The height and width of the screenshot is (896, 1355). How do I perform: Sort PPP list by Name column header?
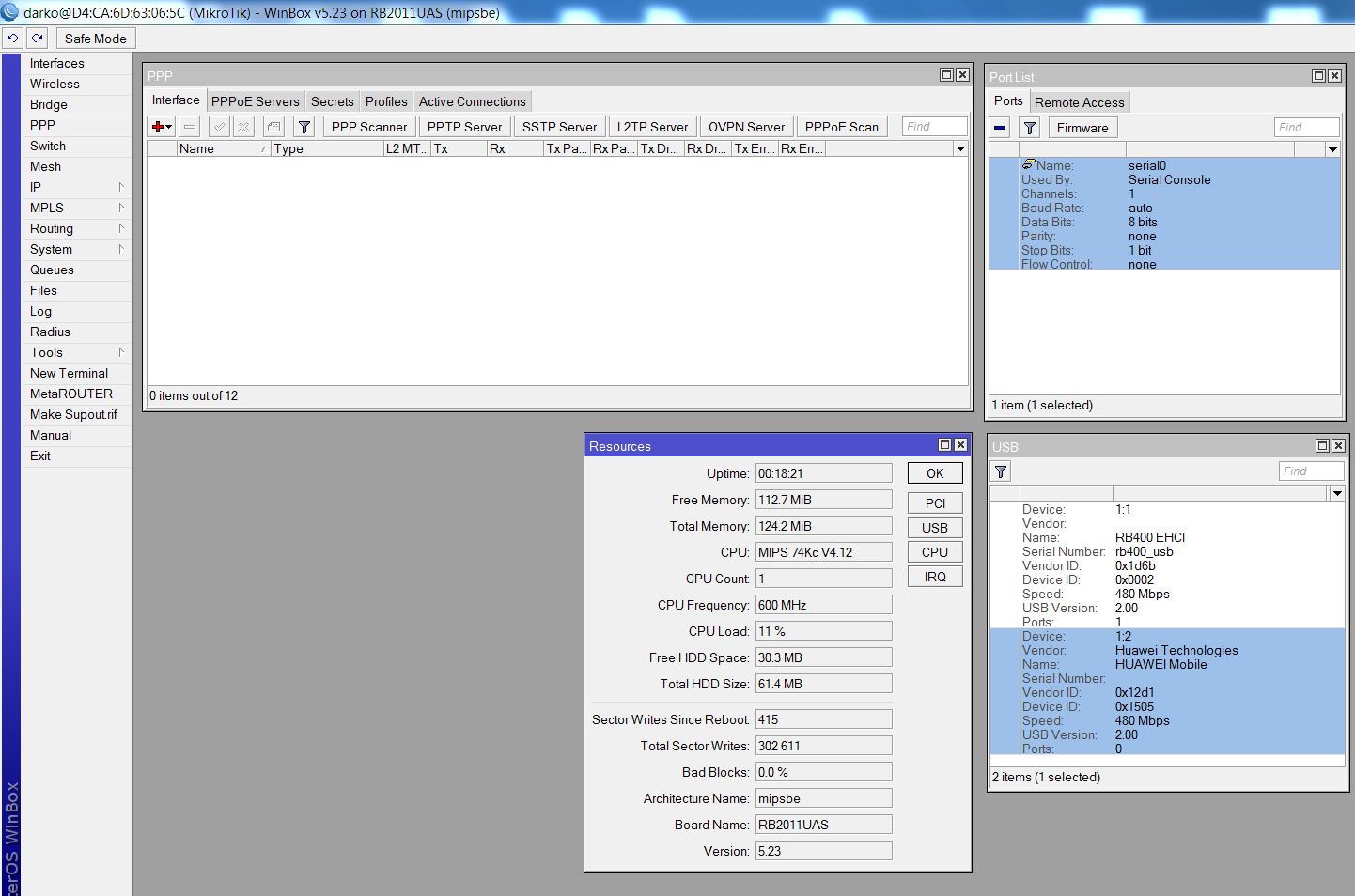click(224, 148)
